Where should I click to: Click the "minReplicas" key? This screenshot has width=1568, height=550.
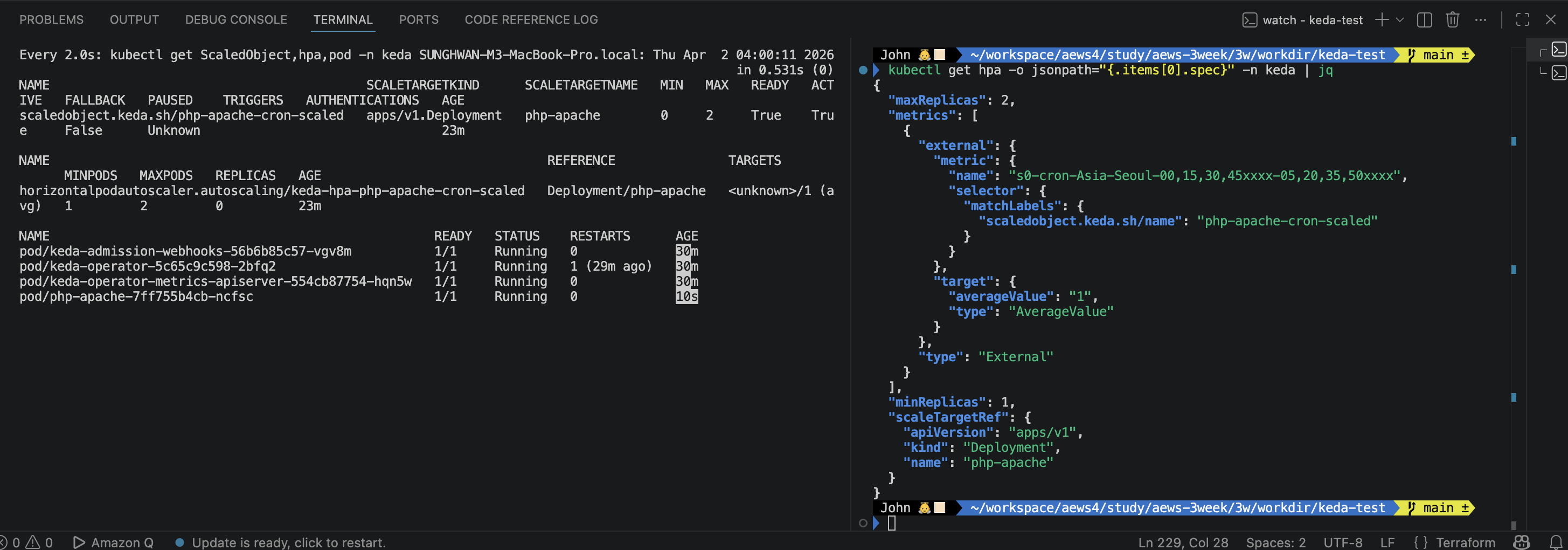937,402
